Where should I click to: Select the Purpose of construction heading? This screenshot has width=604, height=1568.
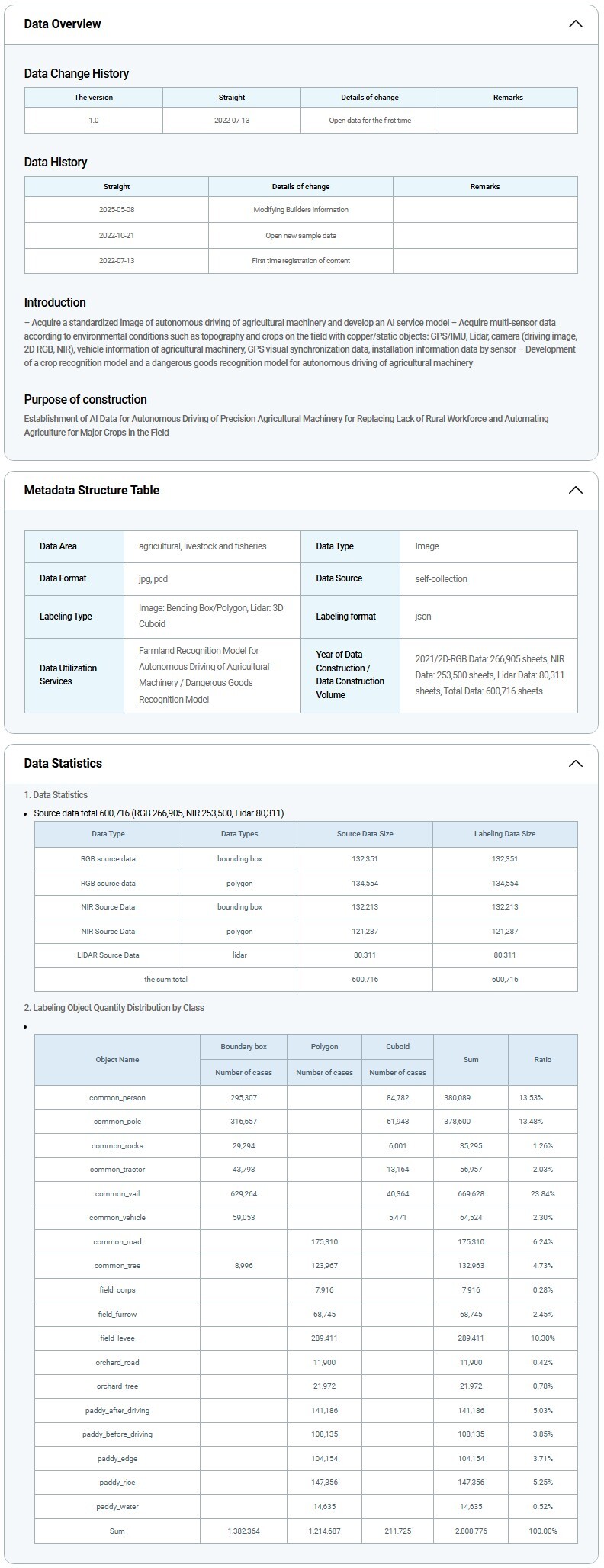click(x=85, y=400)
